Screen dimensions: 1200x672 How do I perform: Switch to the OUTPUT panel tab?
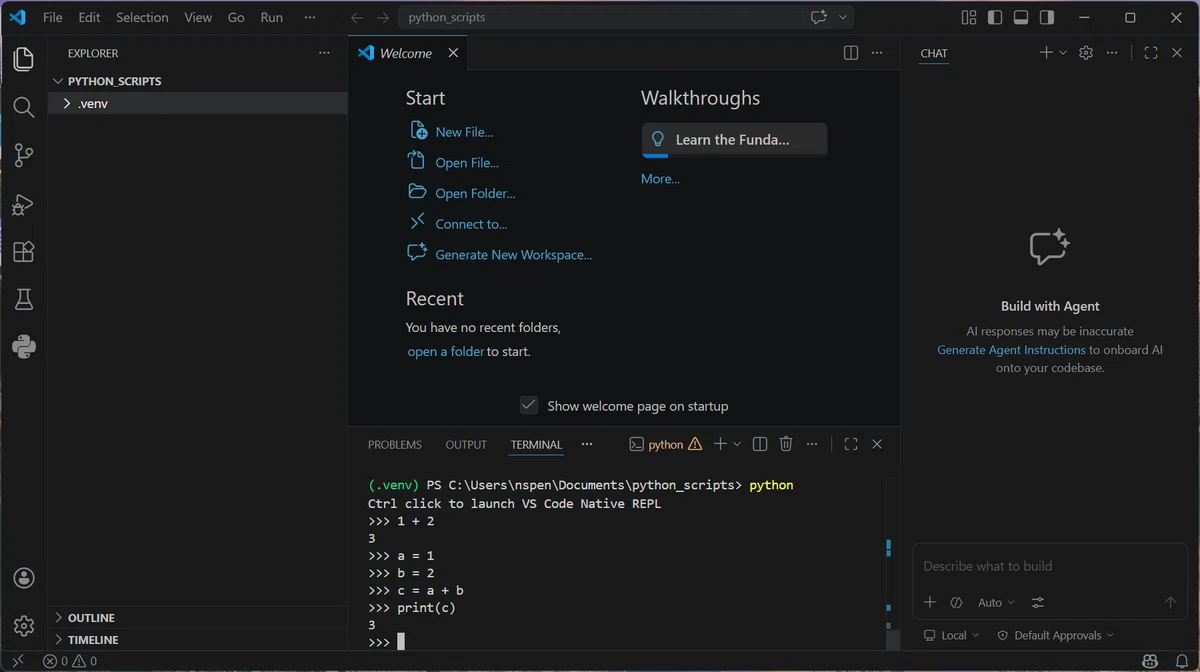(x=466, y=445)
